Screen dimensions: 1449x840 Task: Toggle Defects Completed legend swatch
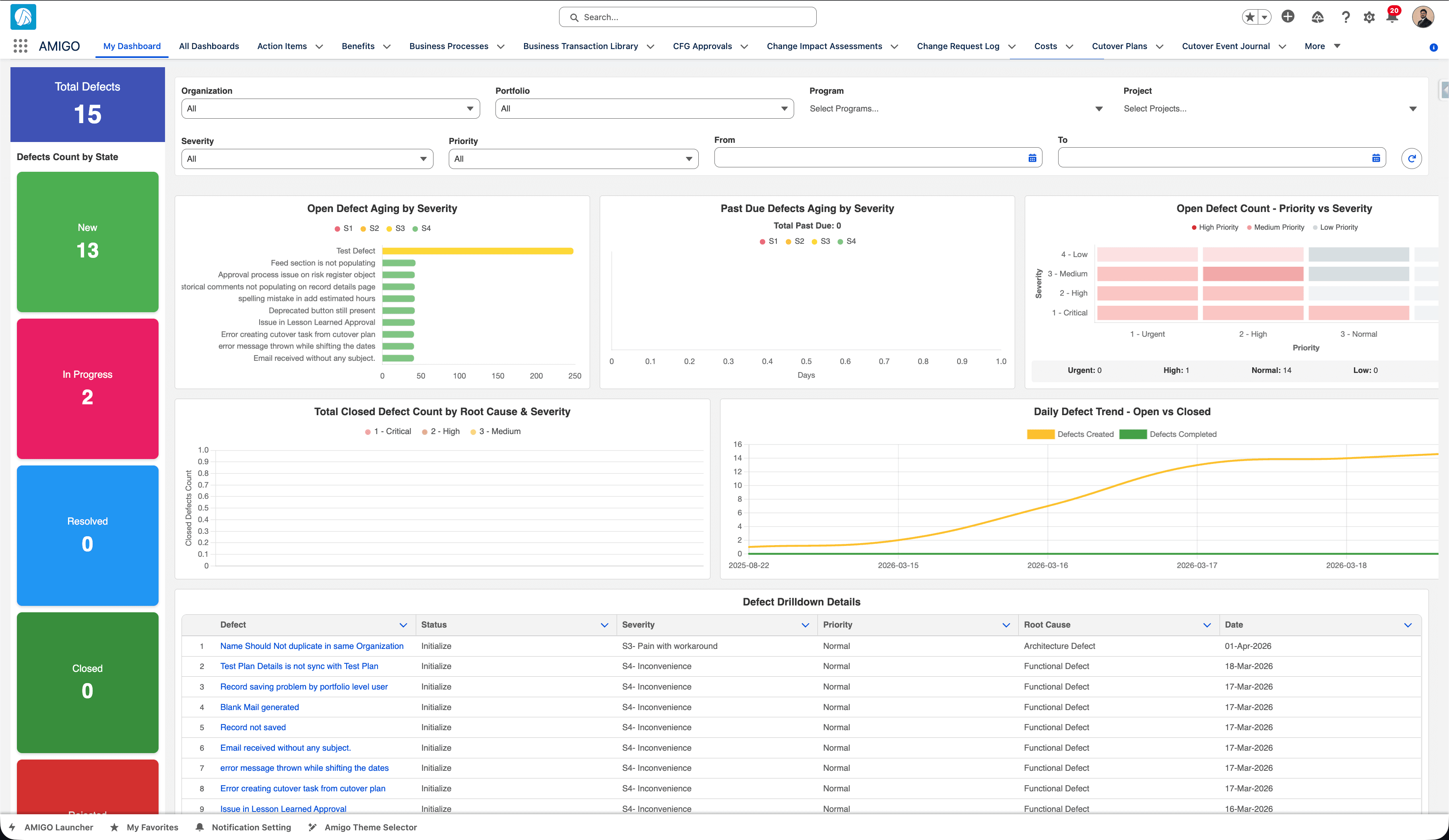1133,434
